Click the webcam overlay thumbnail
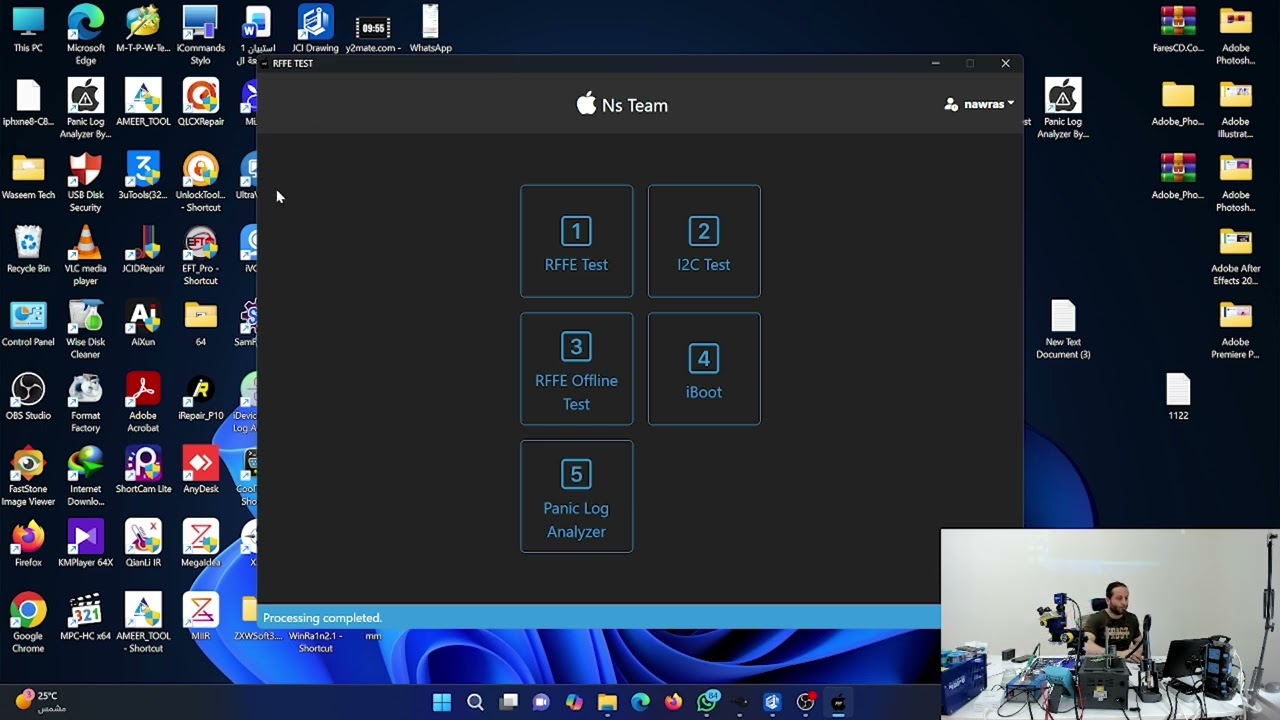This screenshot has width=1280, height=720. 1110,624
